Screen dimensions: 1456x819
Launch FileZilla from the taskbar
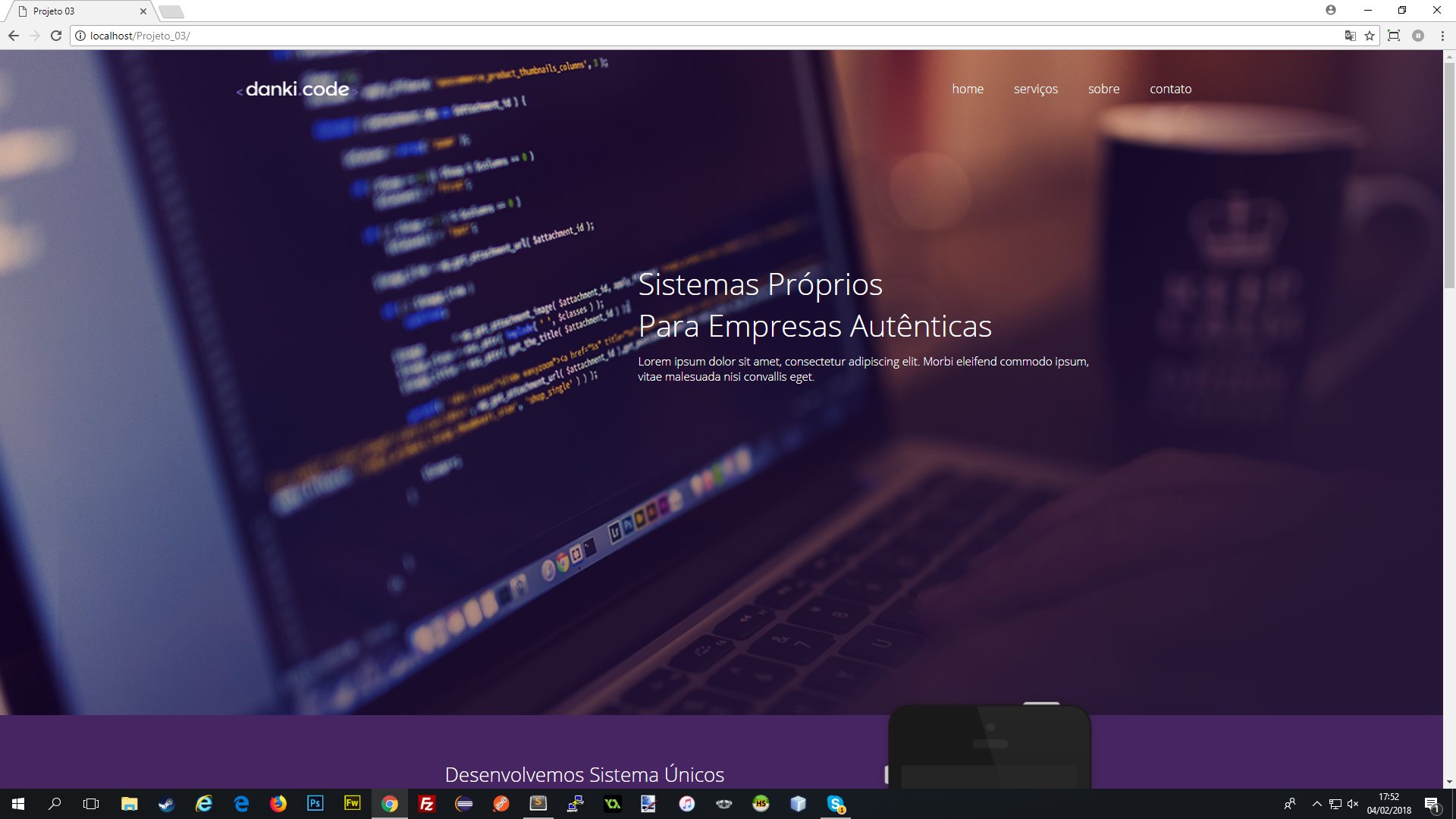tap(426, 803)
